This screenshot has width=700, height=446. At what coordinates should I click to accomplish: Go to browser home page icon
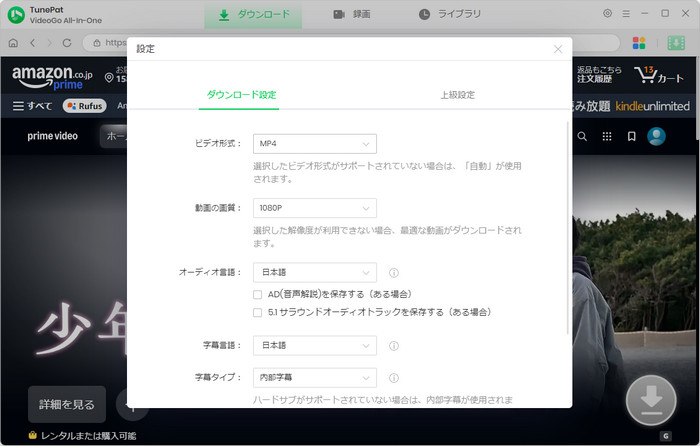point(13,43)
